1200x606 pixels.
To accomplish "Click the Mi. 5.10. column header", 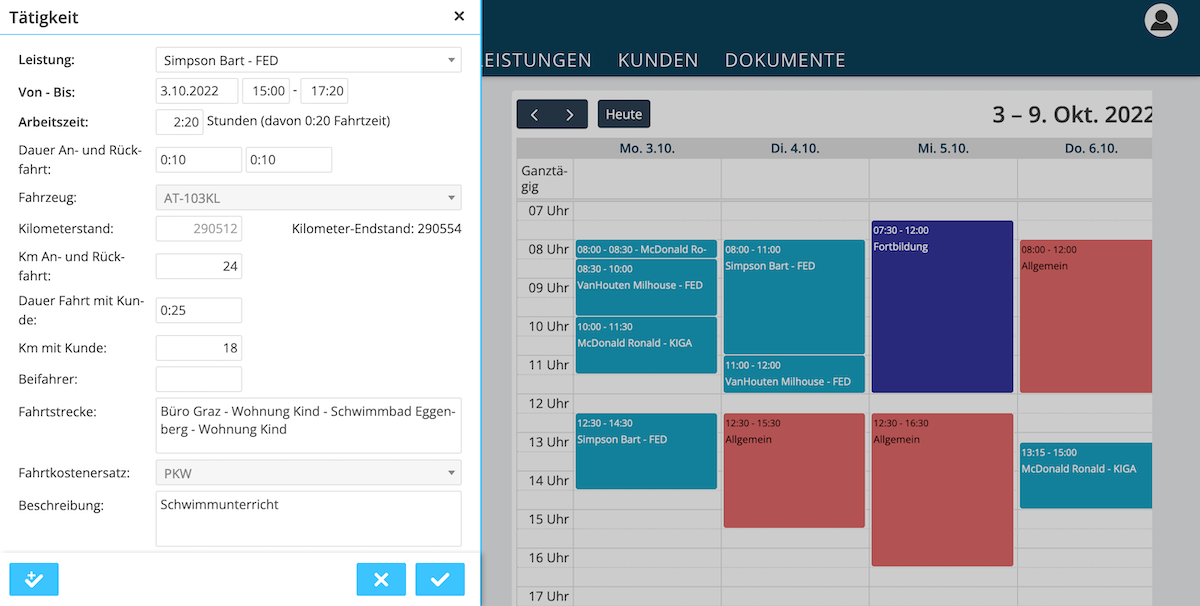I will pos(943,149).
